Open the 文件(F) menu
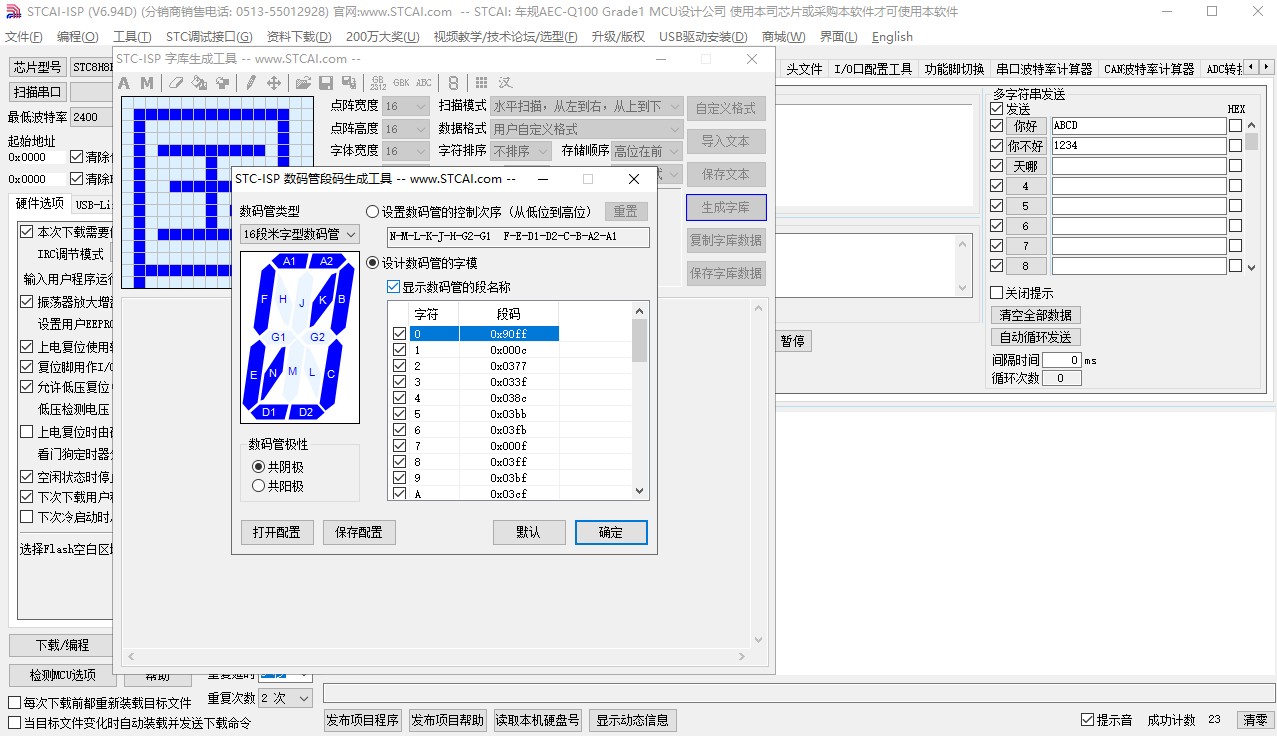 (24, 37)
